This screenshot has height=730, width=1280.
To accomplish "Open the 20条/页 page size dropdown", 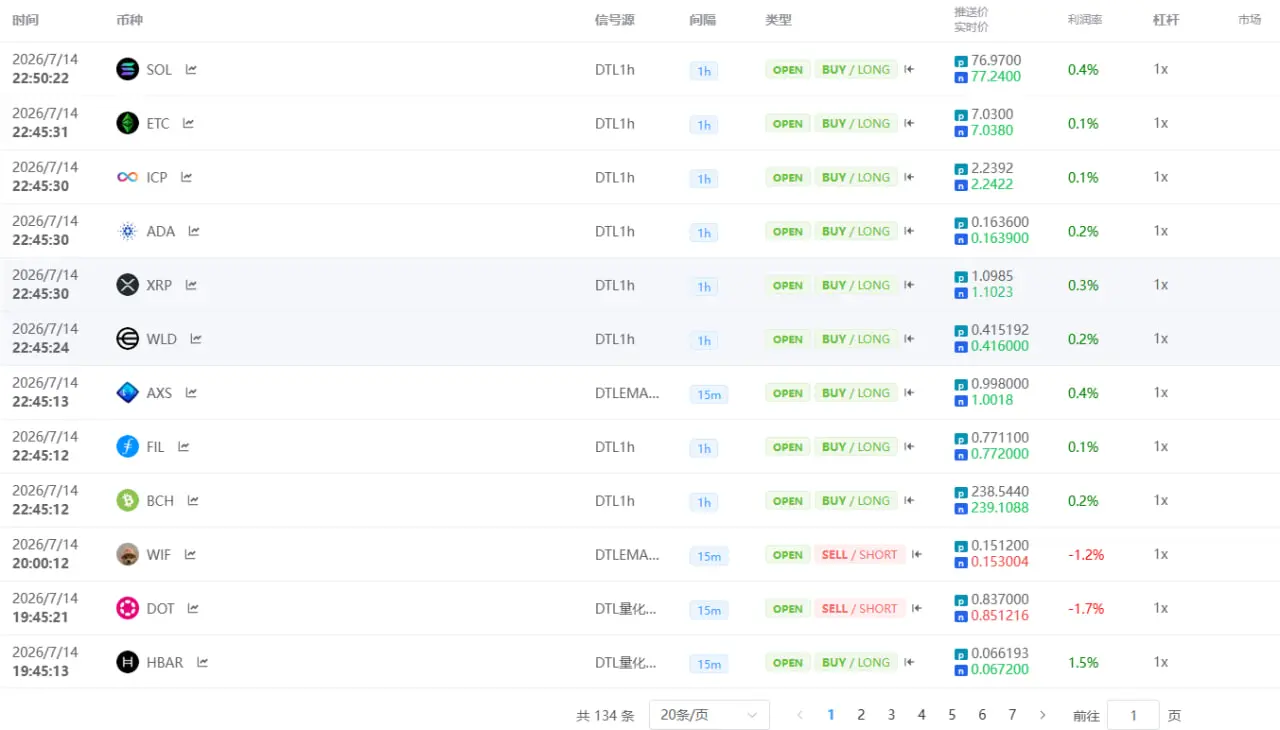I will (x=709, y=715).
